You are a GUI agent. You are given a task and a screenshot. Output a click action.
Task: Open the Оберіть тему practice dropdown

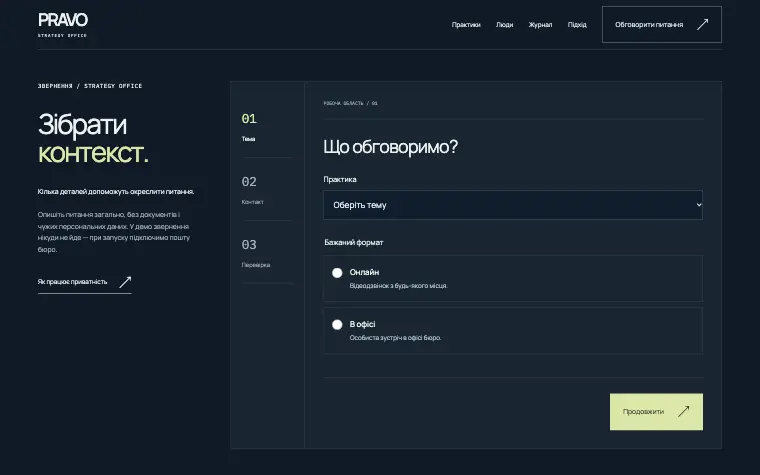(513, 205)
